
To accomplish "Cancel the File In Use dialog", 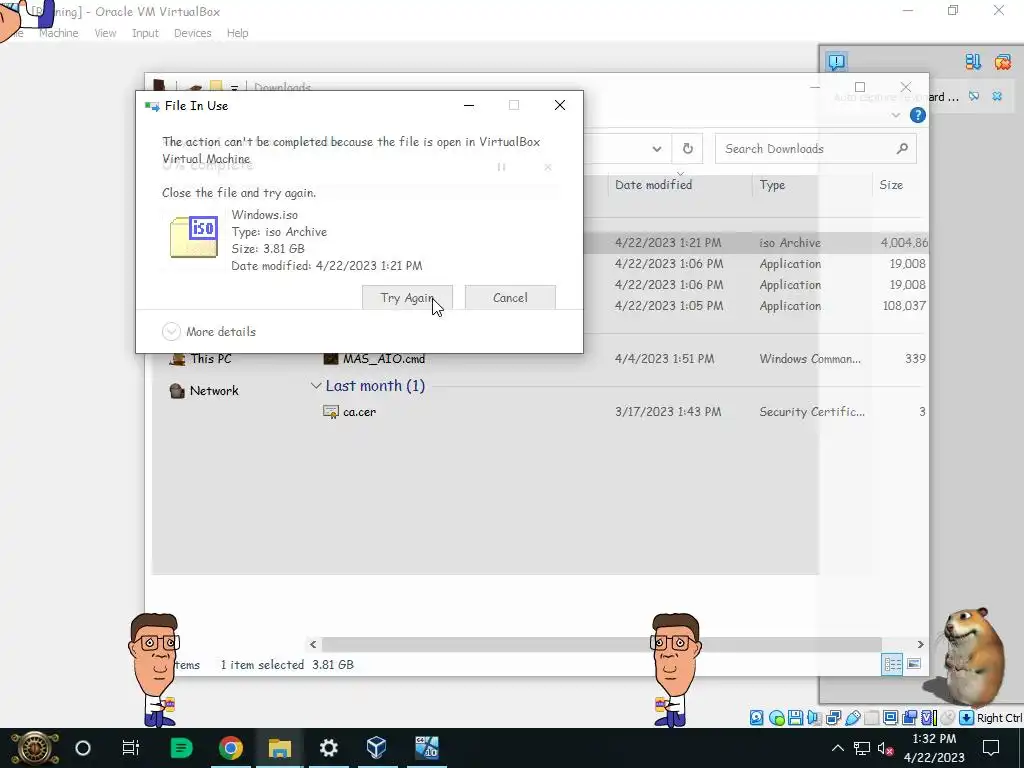I will point(510,298).
